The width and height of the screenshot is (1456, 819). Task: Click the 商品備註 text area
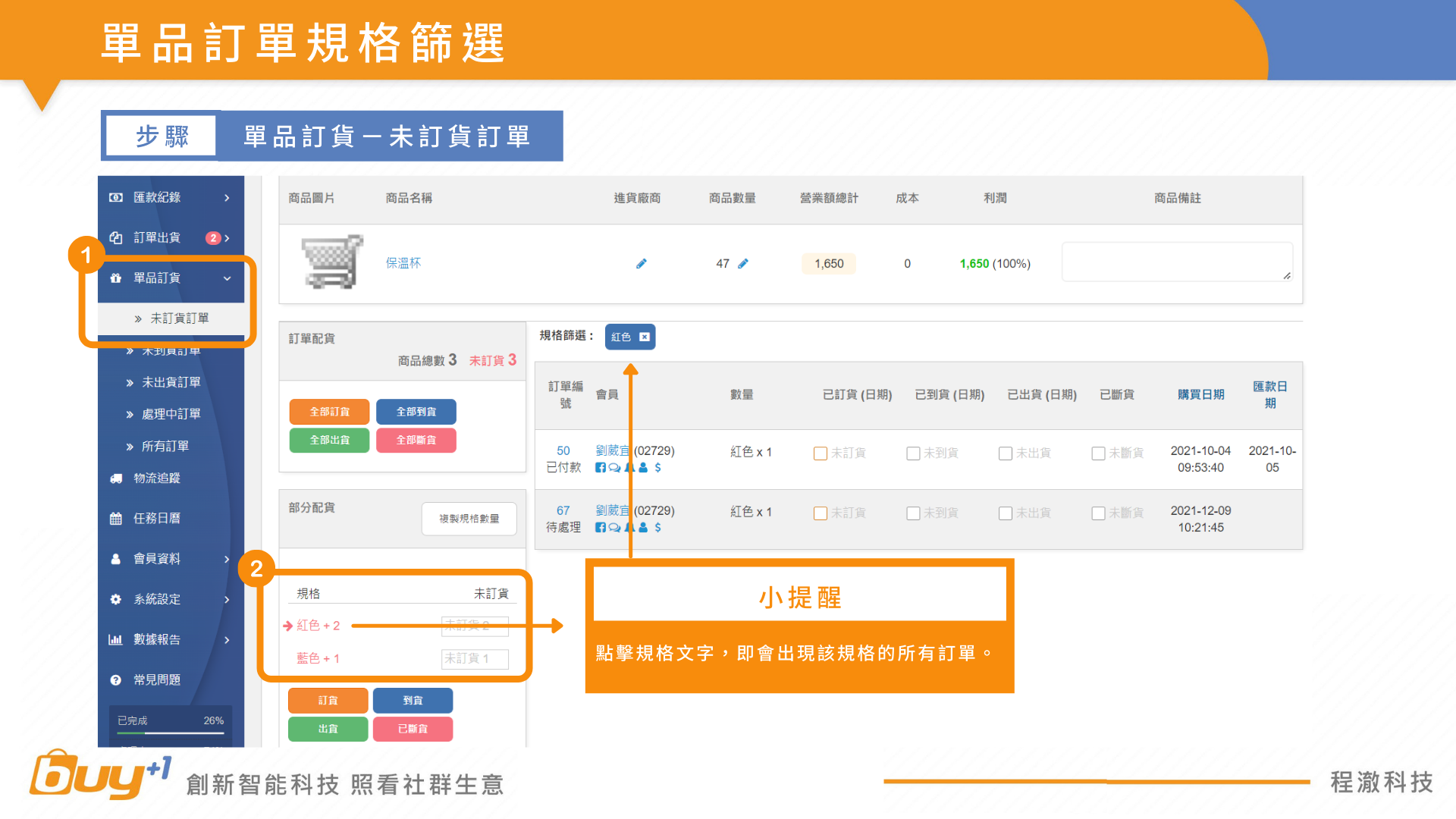pyautogui.click(x=1176, y=262)
